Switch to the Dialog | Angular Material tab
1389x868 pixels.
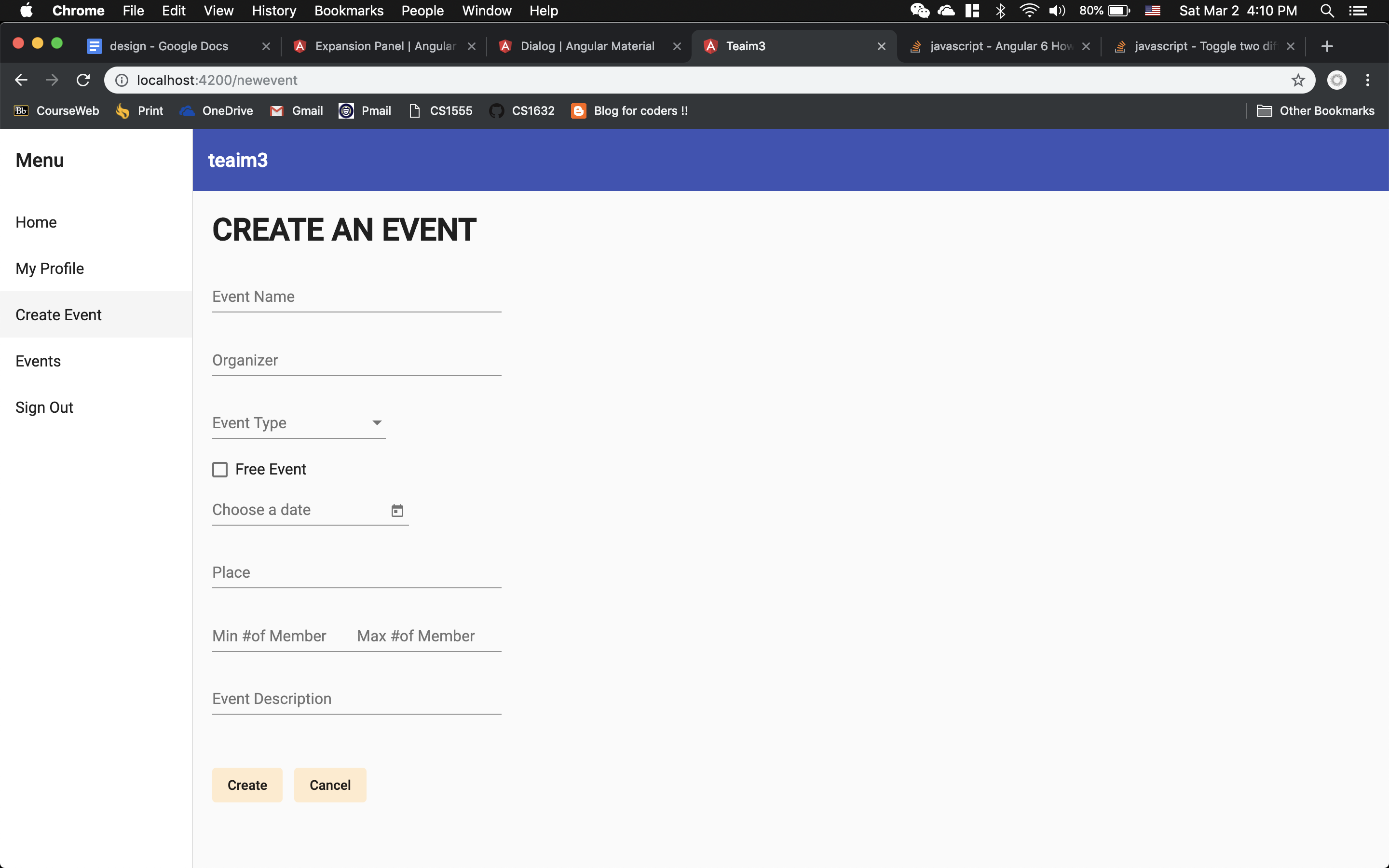(586, 46)
